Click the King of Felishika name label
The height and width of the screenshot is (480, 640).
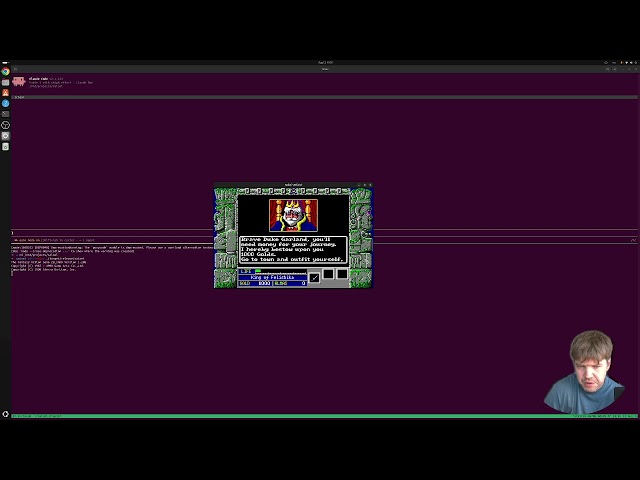(273, 277)
